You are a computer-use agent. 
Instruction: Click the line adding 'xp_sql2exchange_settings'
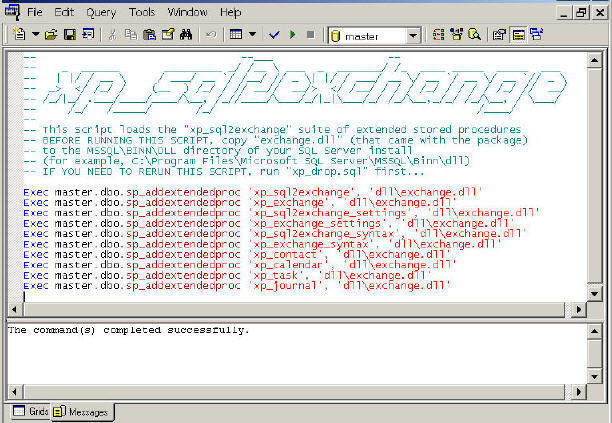pos(281,213)
